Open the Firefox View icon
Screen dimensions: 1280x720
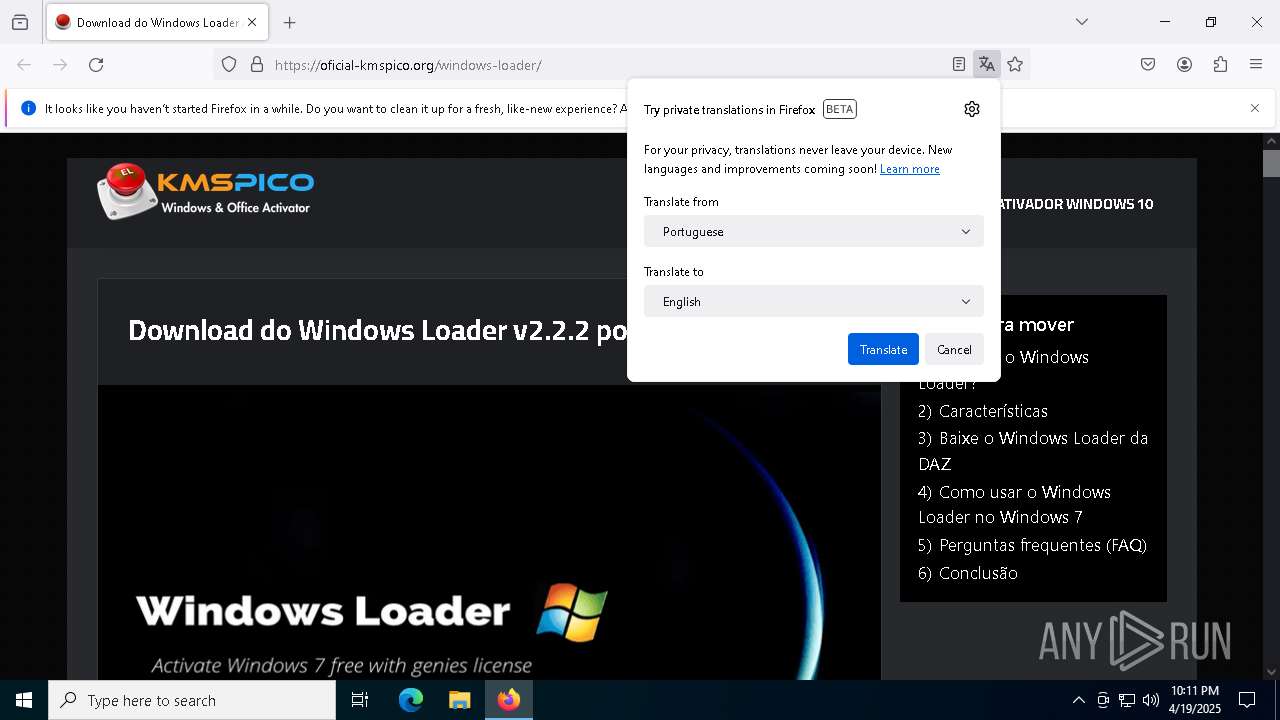20,22
